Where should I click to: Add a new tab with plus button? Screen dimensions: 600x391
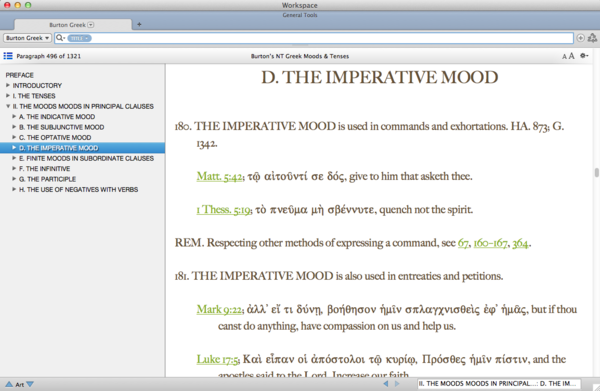139,24
